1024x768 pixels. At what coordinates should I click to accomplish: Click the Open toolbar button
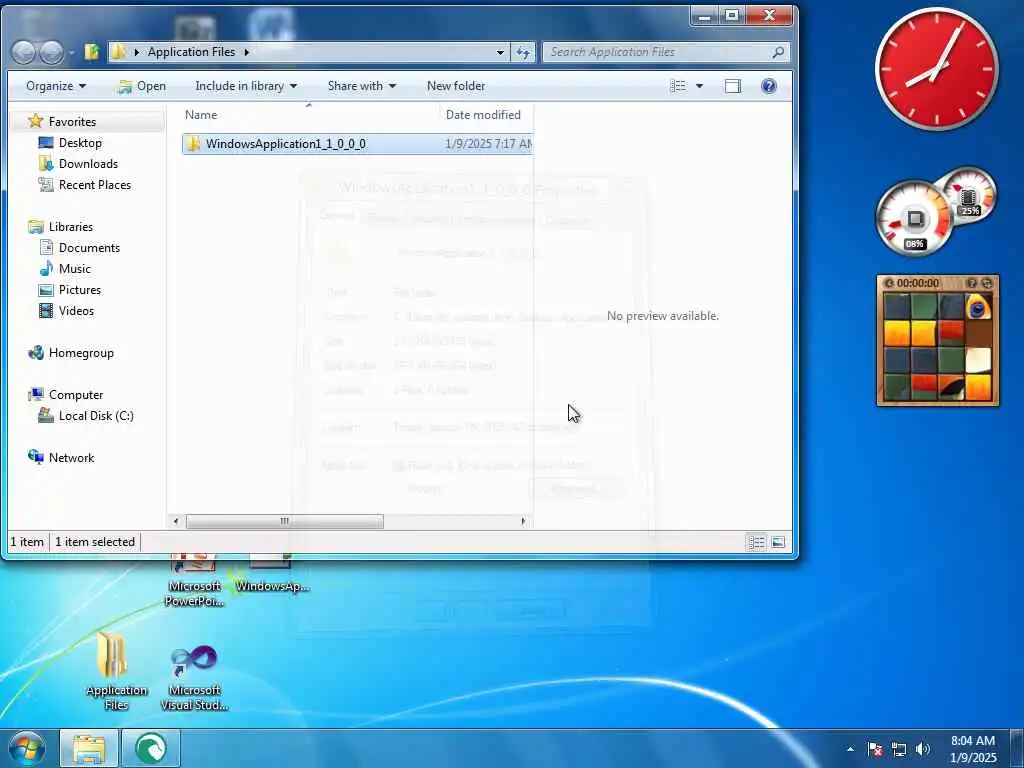click(142, 86)
